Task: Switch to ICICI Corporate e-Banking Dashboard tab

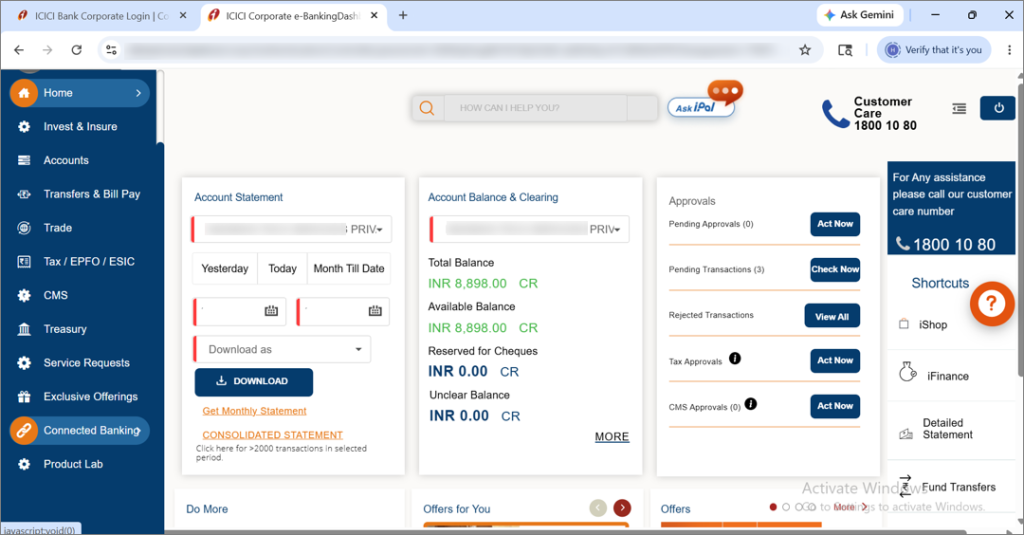Action: (294, 16)
